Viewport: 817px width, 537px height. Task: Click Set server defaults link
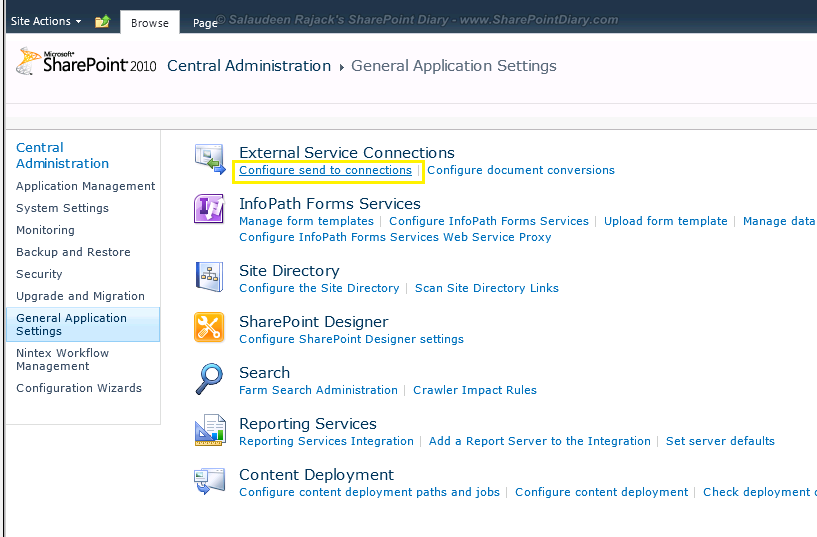(720, 441)
